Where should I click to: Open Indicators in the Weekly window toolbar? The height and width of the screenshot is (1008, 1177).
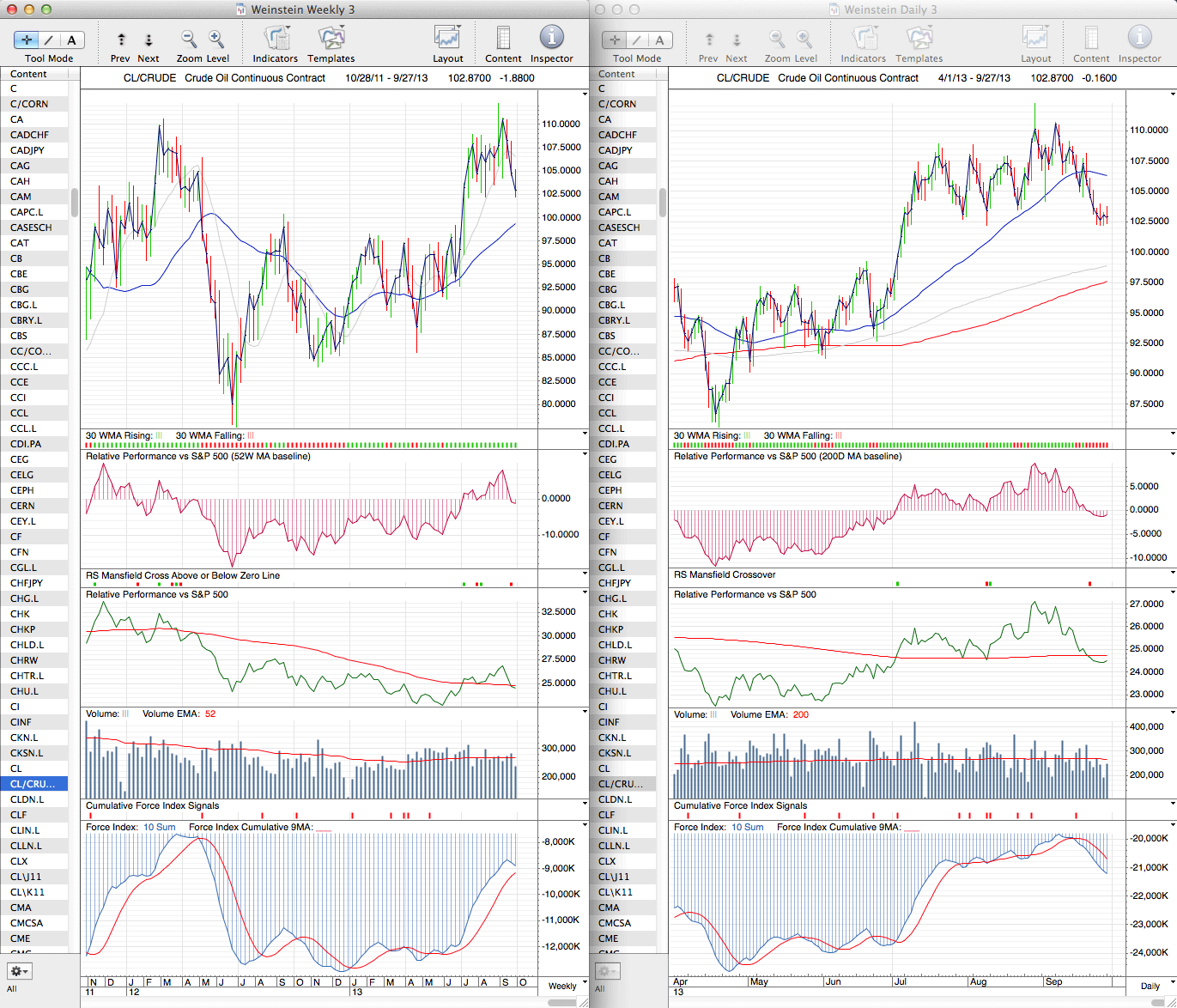click(x=275, y=39)
